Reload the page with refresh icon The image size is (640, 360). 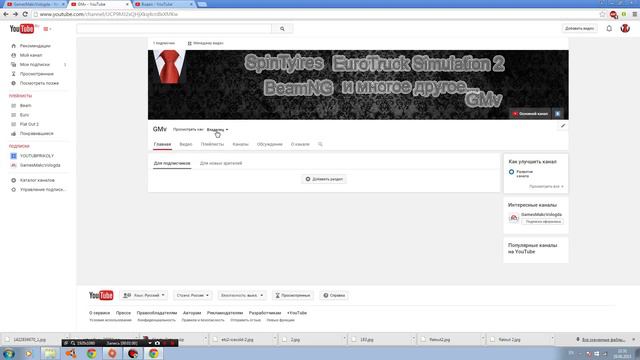[25, 14]
